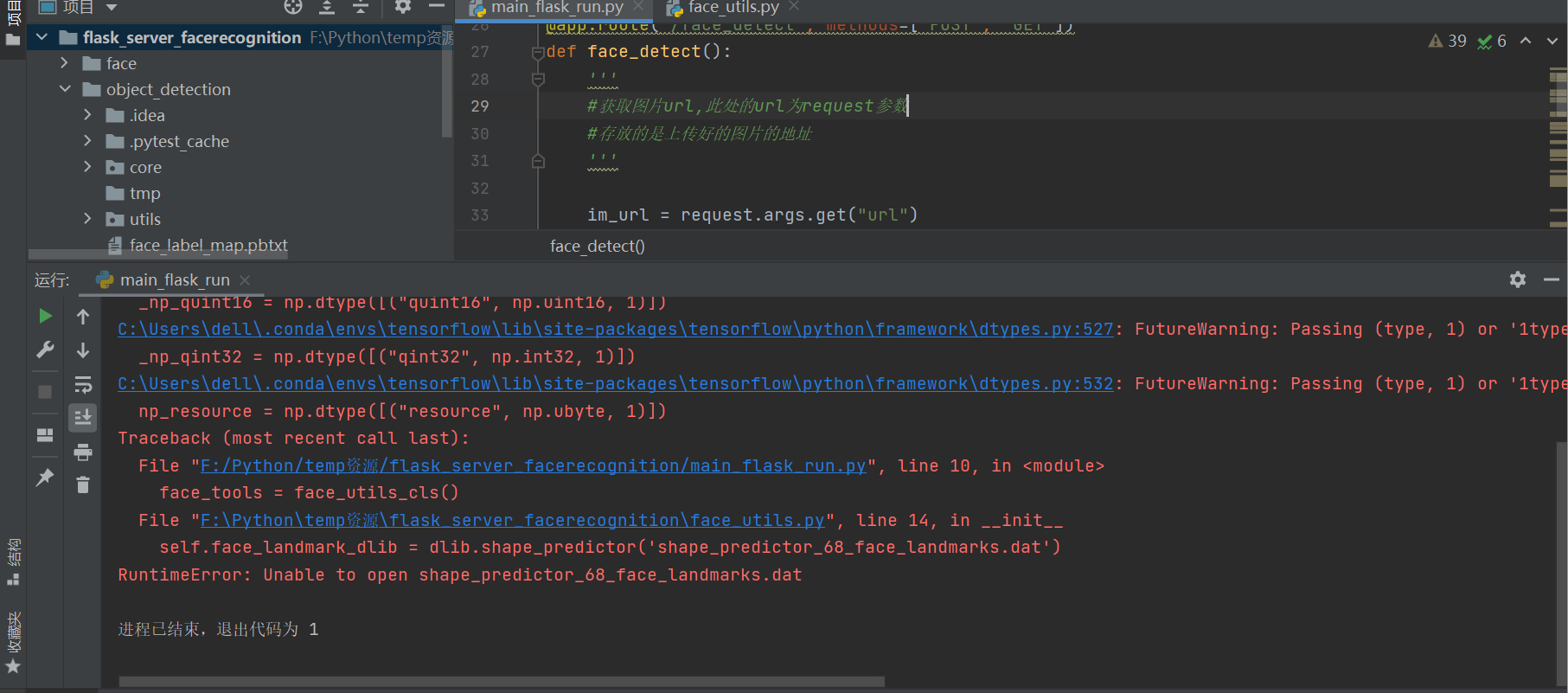Expand the .idea folder
This screenshot has width=1568, height=693.
click(87, 115)
